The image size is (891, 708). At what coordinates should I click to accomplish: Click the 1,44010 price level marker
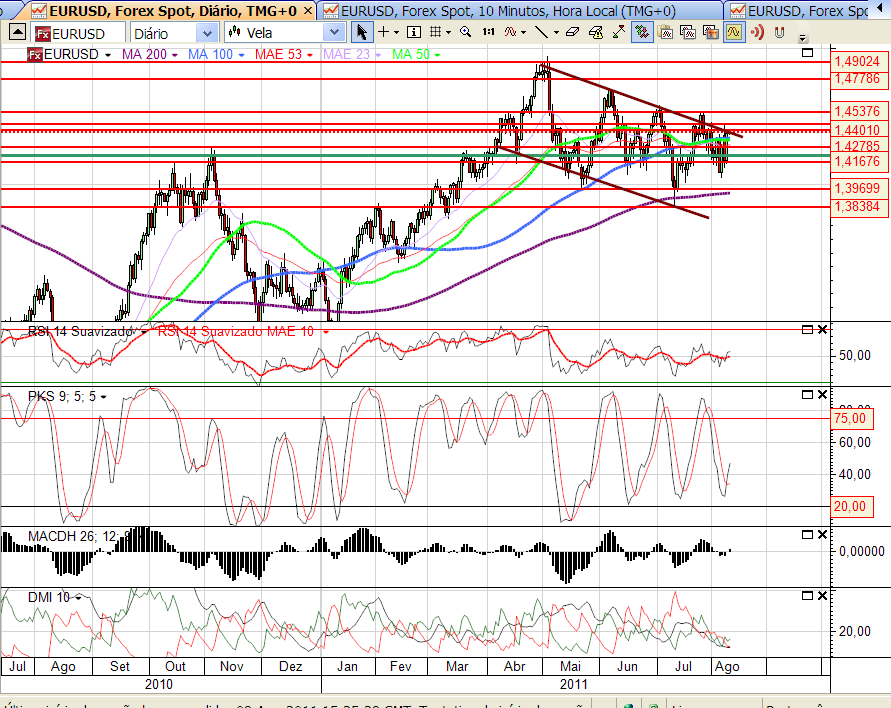tap(856, 130)
